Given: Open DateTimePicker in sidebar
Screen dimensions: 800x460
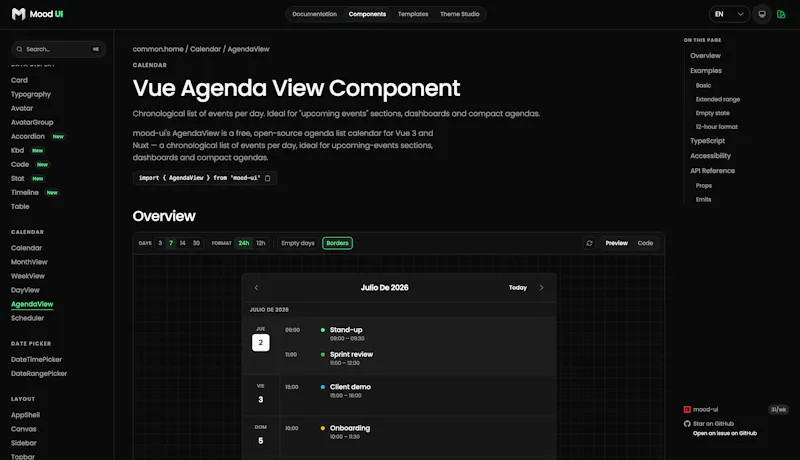Looking at the screenshot, I should coord(36,360).
